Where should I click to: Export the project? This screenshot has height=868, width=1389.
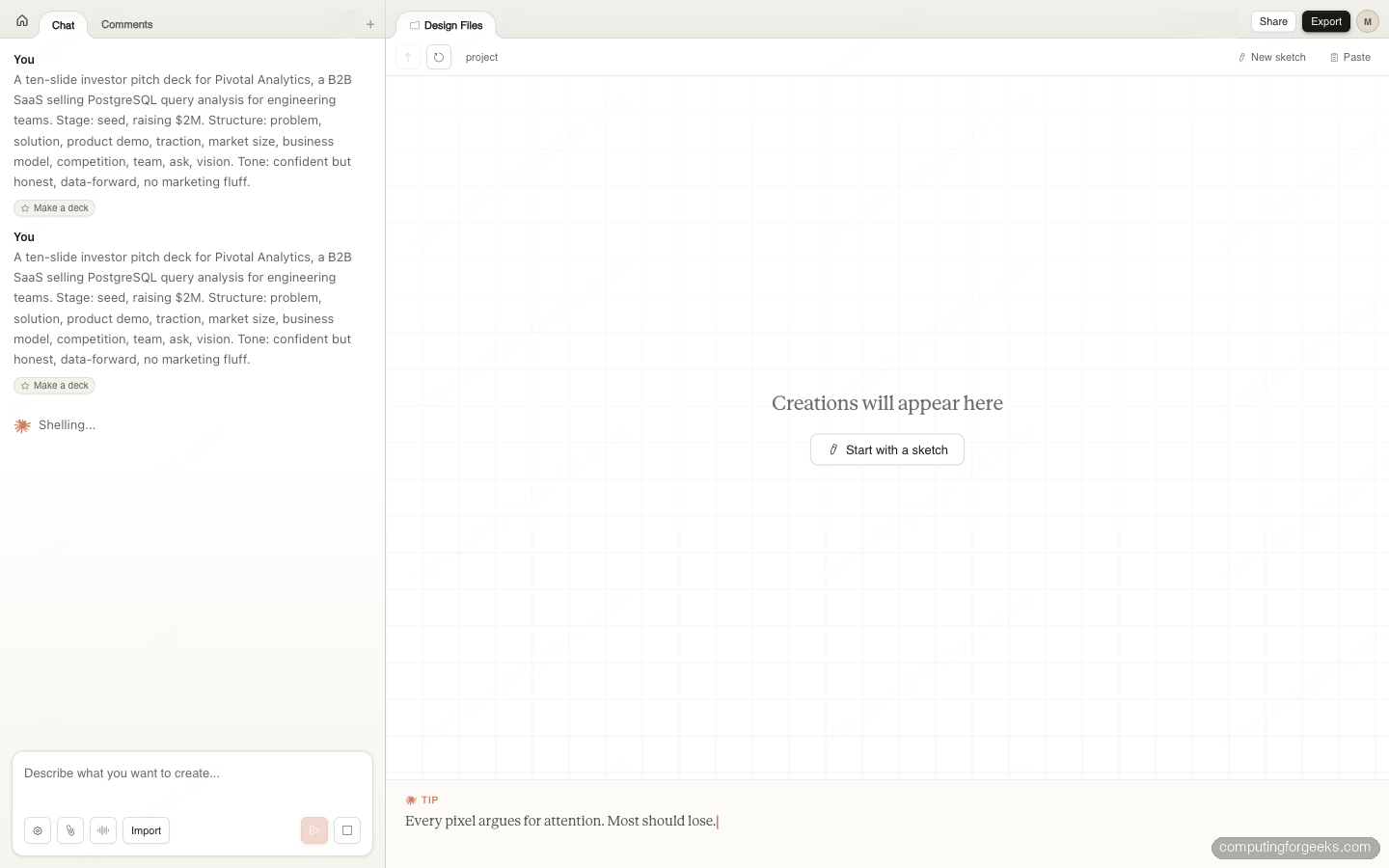[x=1325, y=21]
